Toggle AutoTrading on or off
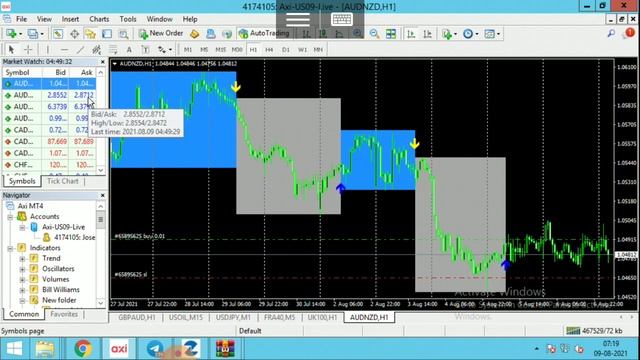The image size is (640, 360). pyautogui.click(x=264, y=33)
